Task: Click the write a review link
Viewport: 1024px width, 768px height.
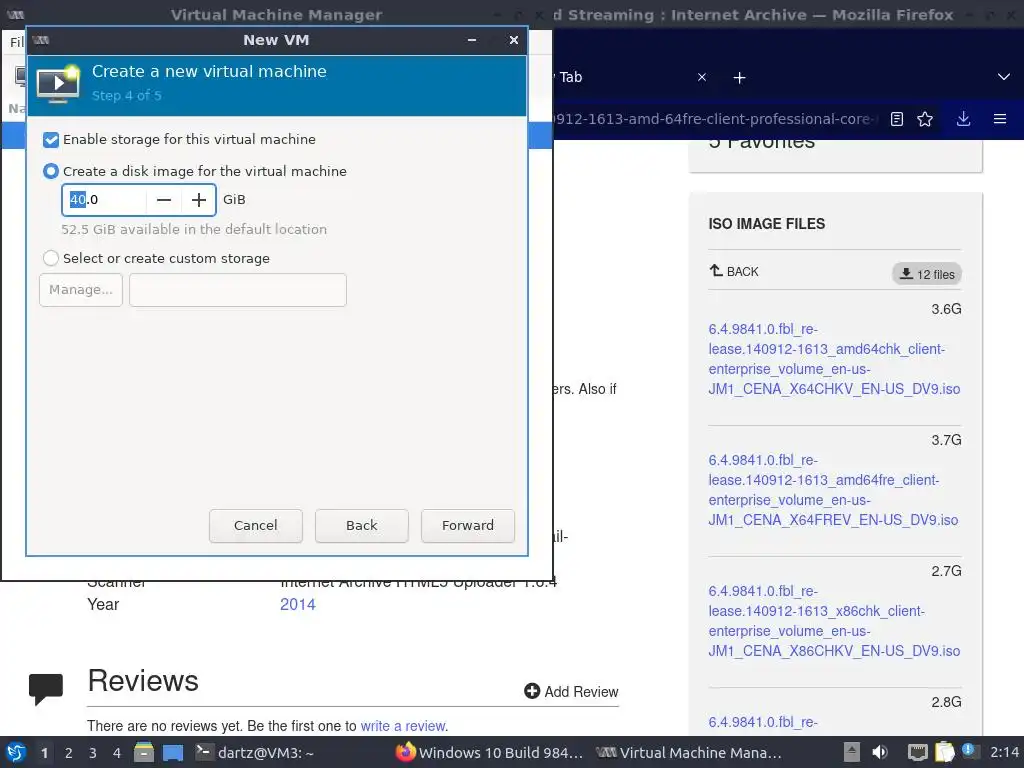Action: (403, 726)
